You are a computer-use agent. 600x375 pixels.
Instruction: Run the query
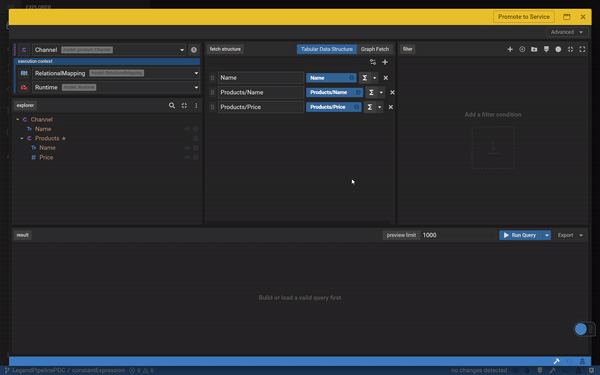tap(520, 235)
